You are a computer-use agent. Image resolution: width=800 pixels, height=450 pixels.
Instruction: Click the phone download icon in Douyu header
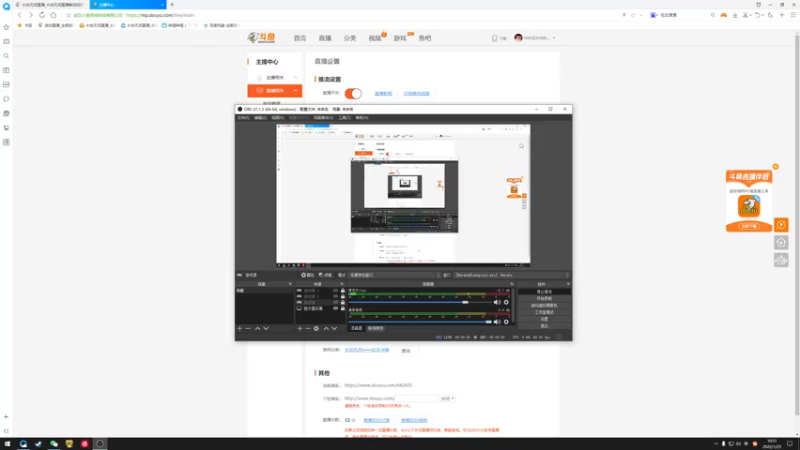(494, 38)
